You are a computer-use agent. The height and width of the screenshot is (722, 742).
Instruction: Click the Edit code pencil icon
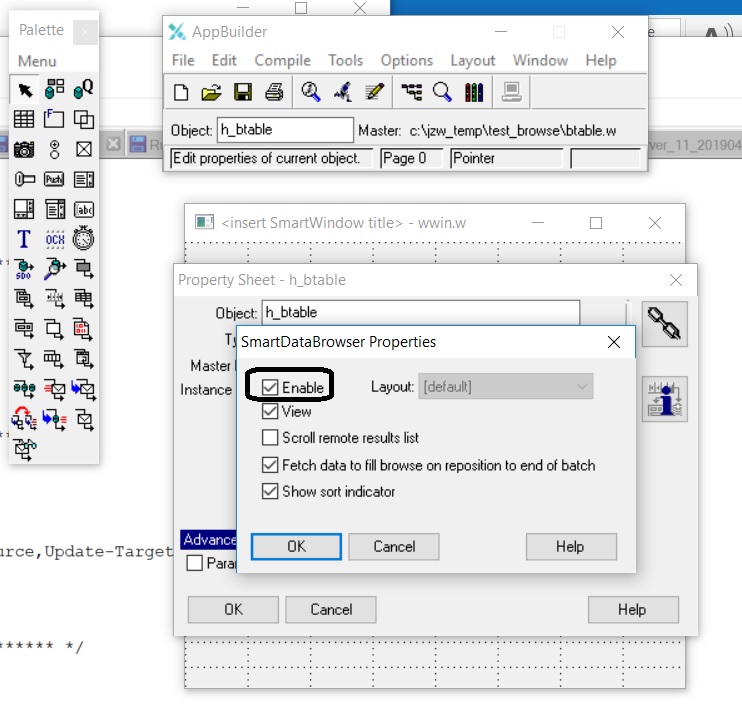pyautogui.click(x=374, y=92)
